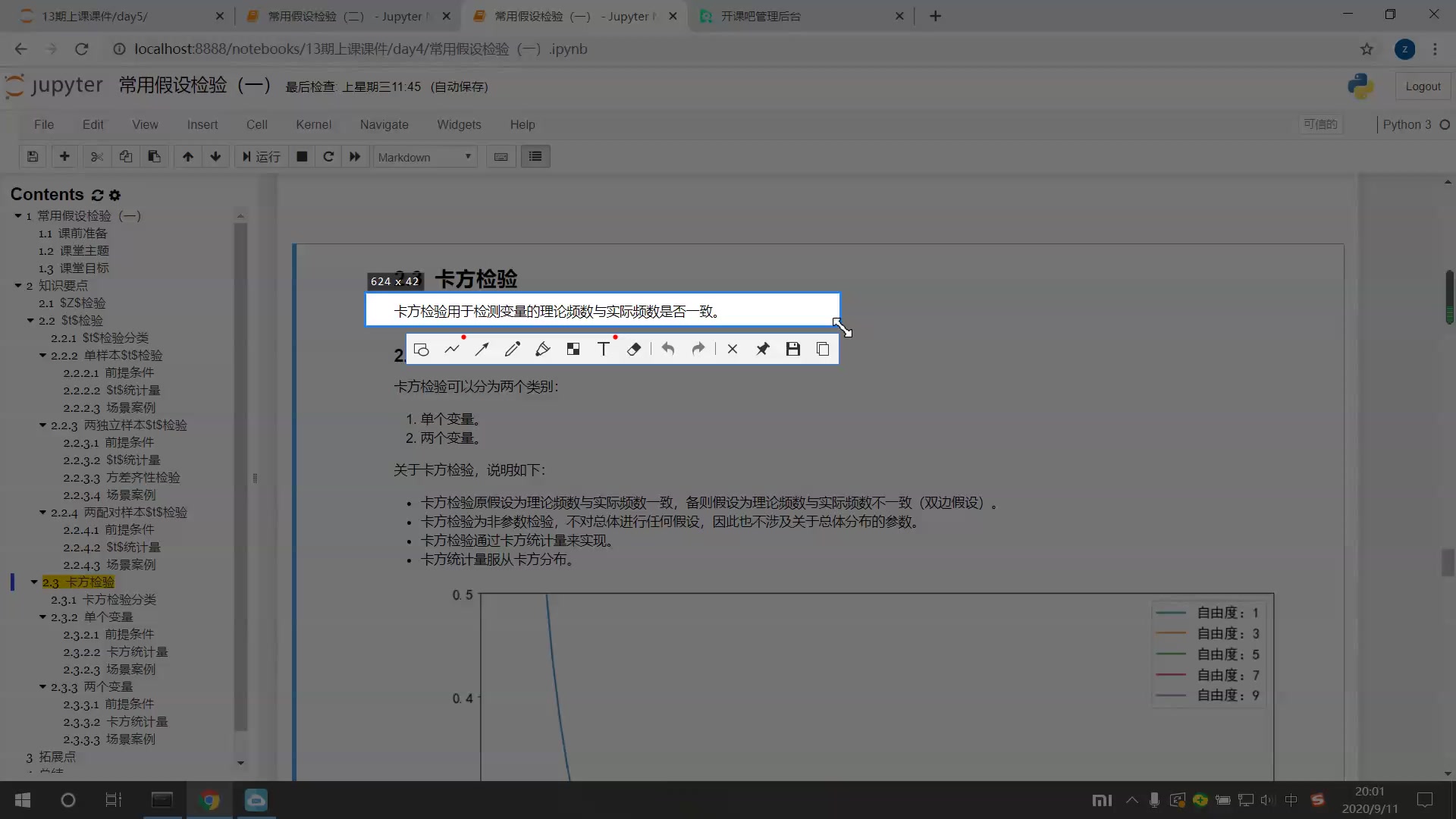Copy the selected cells
Viewport: 1456px width, 819px height.
click(x=125, y=157)
